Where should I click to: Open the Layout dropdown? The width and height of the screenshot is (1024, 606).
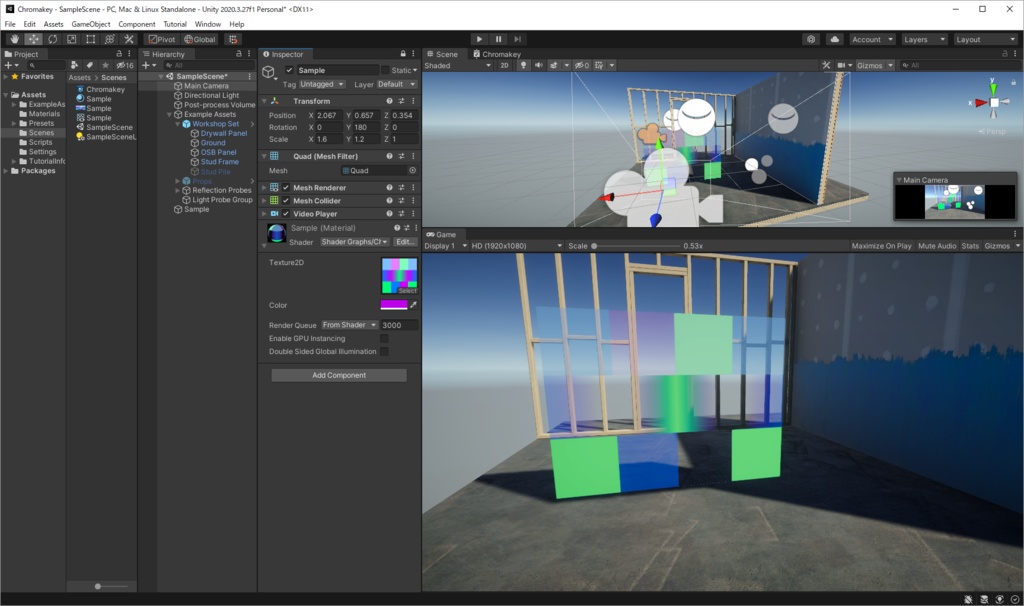(985, 39)
